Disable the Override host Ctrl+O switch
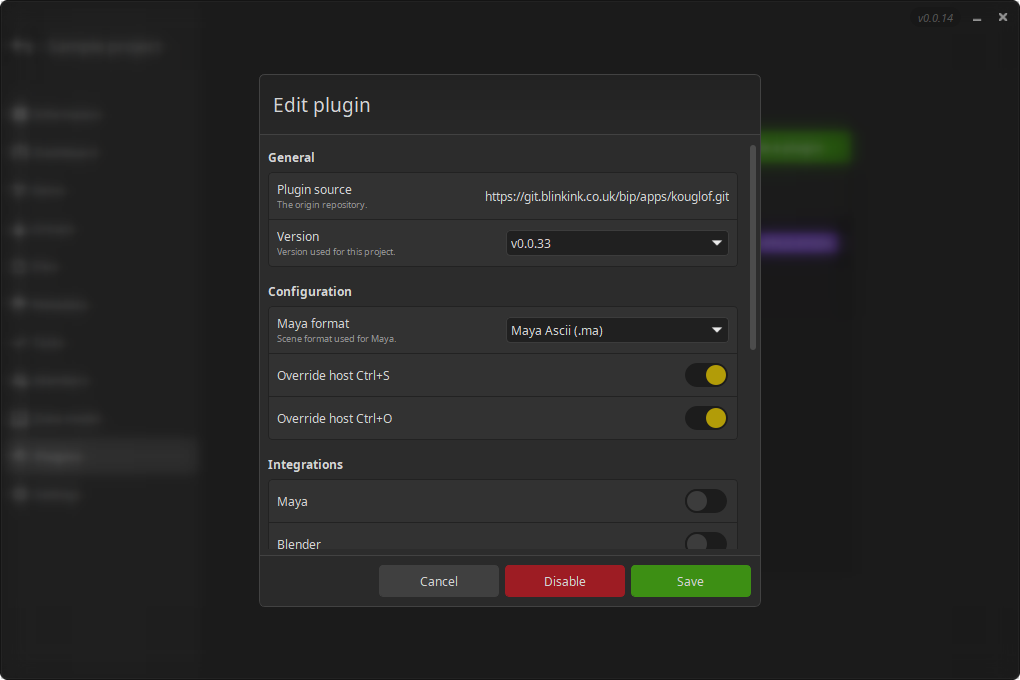The width and height of the screenshot is (1020, 680). [705, 418]
